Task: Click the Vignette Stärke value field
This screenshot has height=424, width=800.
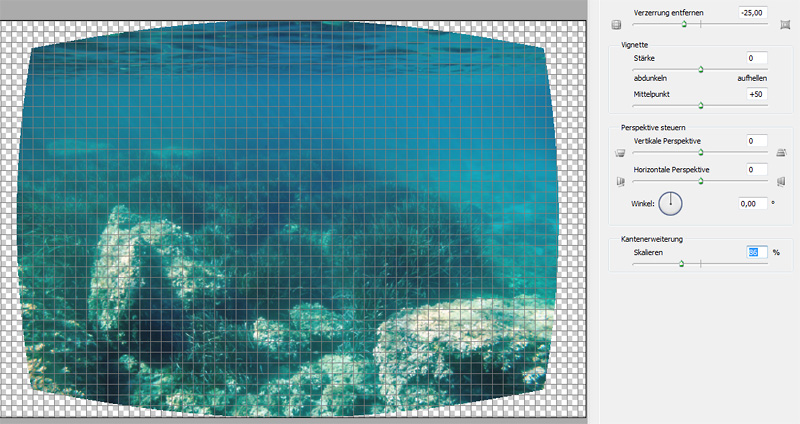Action: pos(751,59)
